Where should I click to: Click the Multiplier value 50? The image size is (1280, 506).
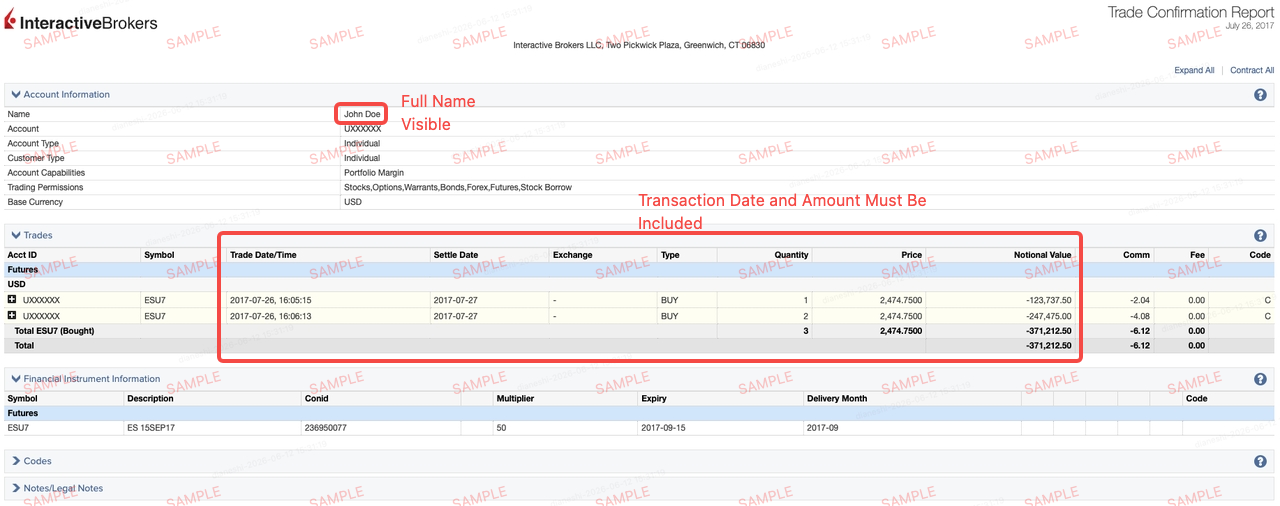tap(501, 427)
